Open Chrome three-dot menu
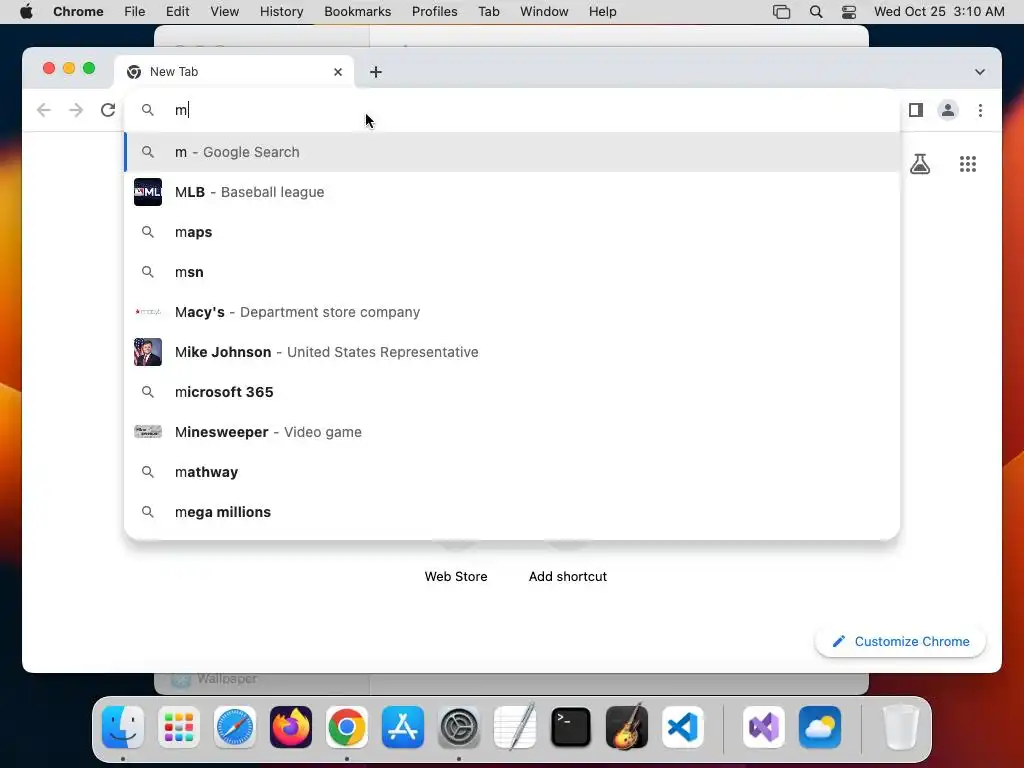The width and height of the screenshot is (1024, 768). coord(980,110)
